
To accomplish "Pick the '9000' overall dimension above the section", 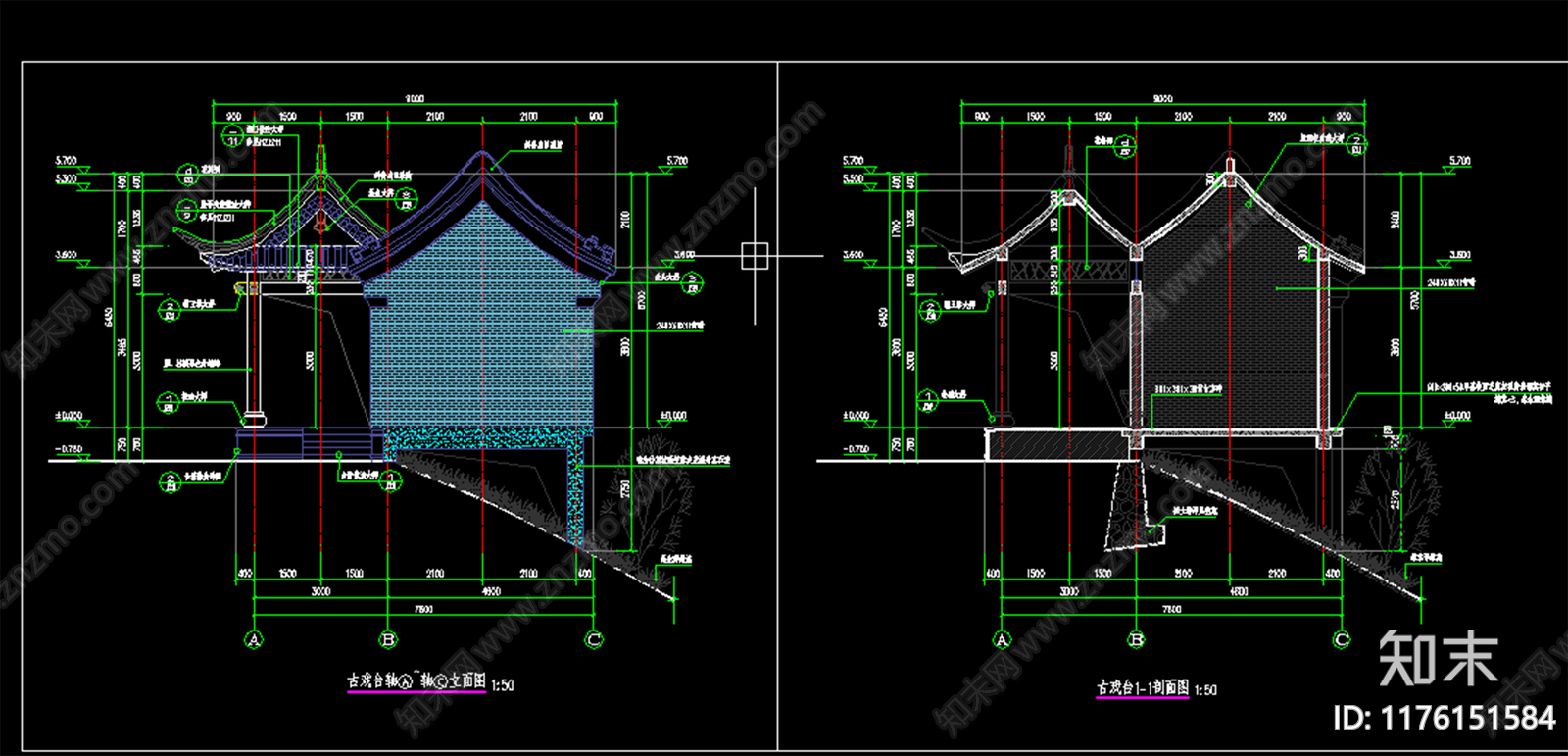I will click(x=1162, y=99).
